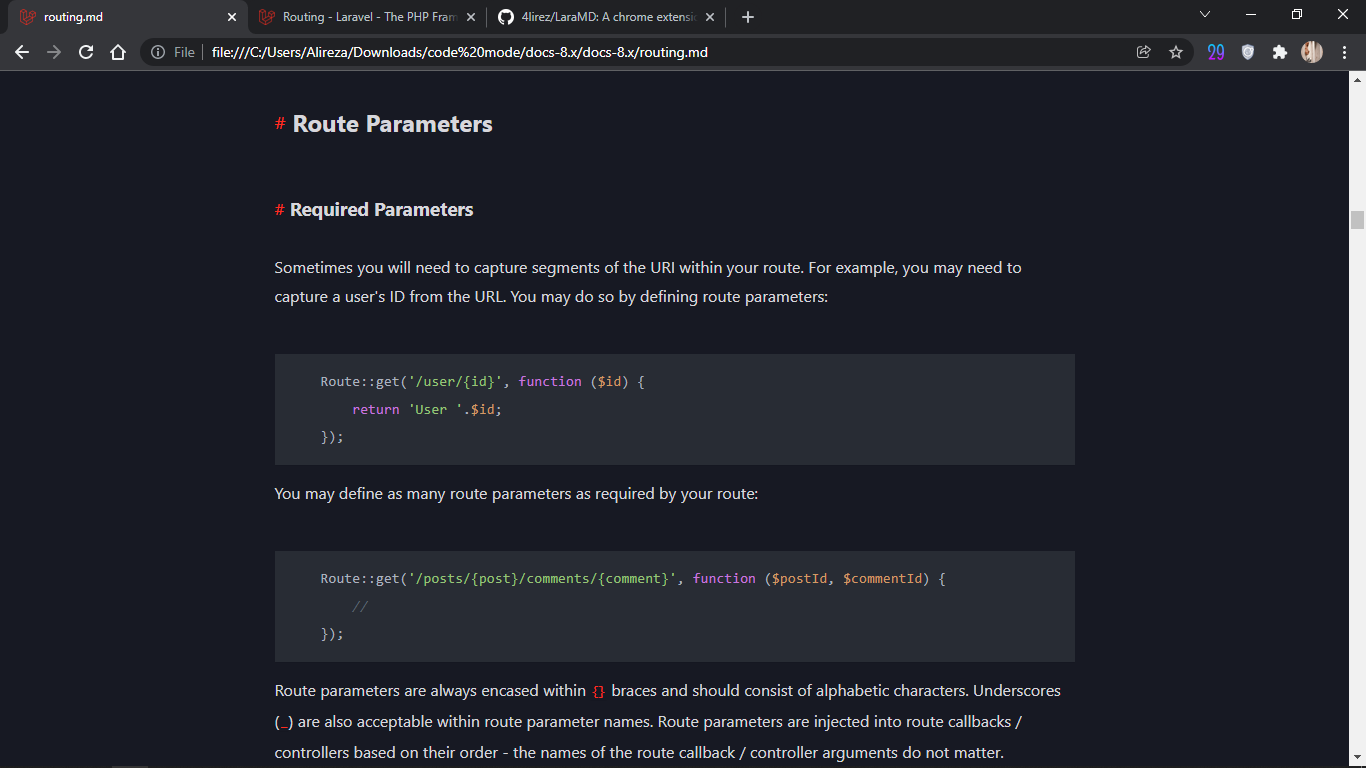Open the extension showing number 29
Viewport: 1366px width, 768px height.
point(1215,52)
